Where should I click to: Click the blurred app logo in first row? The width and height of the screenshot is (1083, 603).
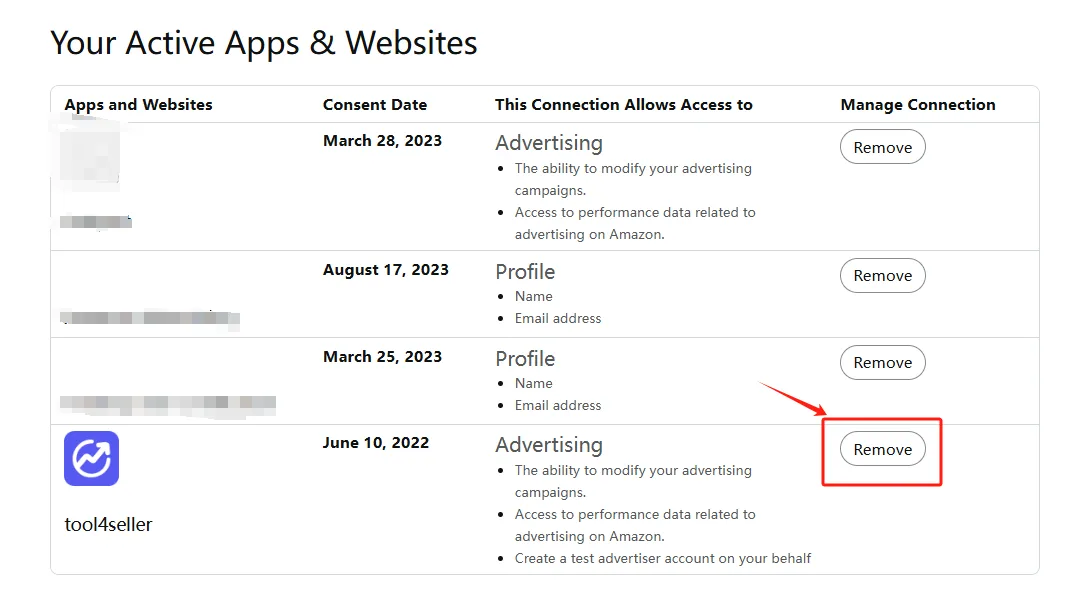click(90, 155)
